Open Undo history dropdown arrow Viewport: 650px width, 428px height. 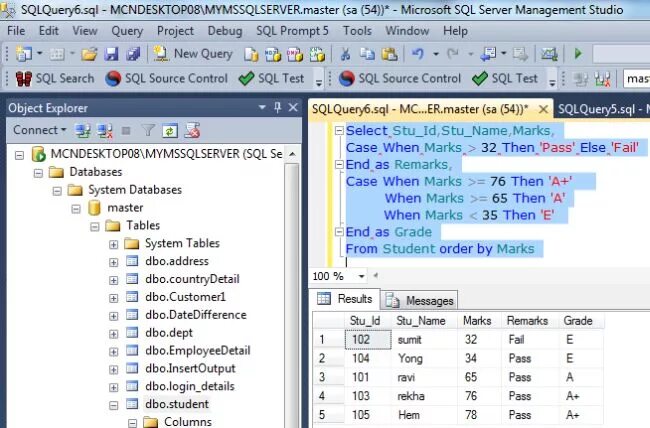[436, 54]
